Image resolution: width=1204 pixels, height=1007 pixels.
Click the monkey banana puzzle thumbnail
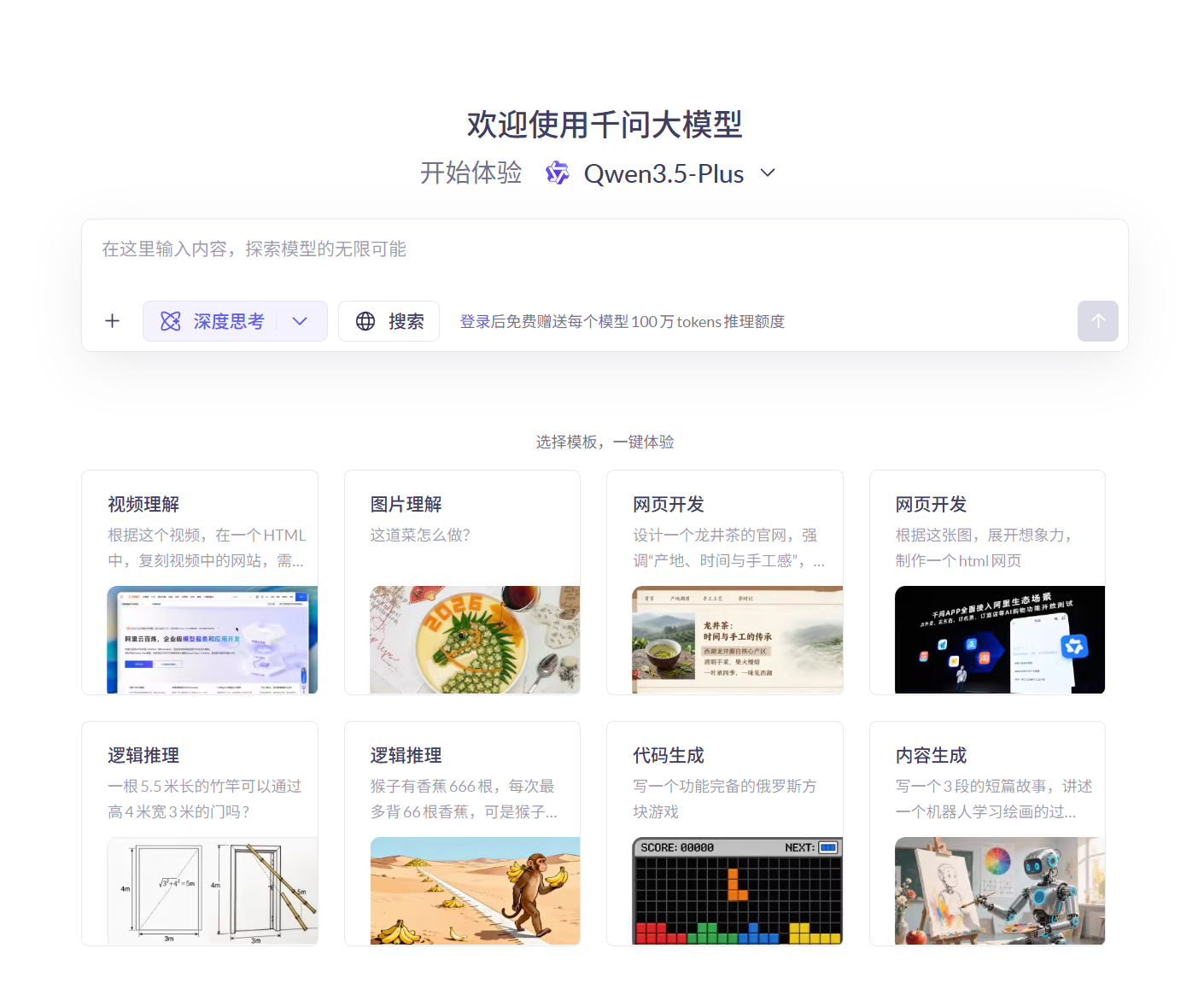click(x=475, y=890)
